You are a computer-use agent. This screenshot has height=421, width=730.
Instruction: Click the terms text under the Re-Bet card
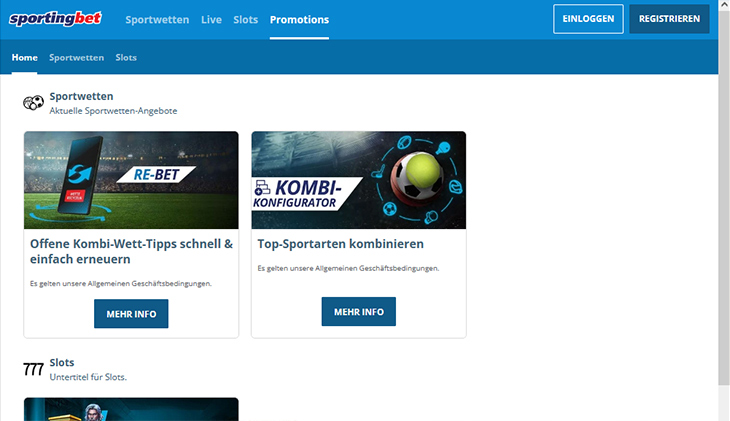(121, 283)
